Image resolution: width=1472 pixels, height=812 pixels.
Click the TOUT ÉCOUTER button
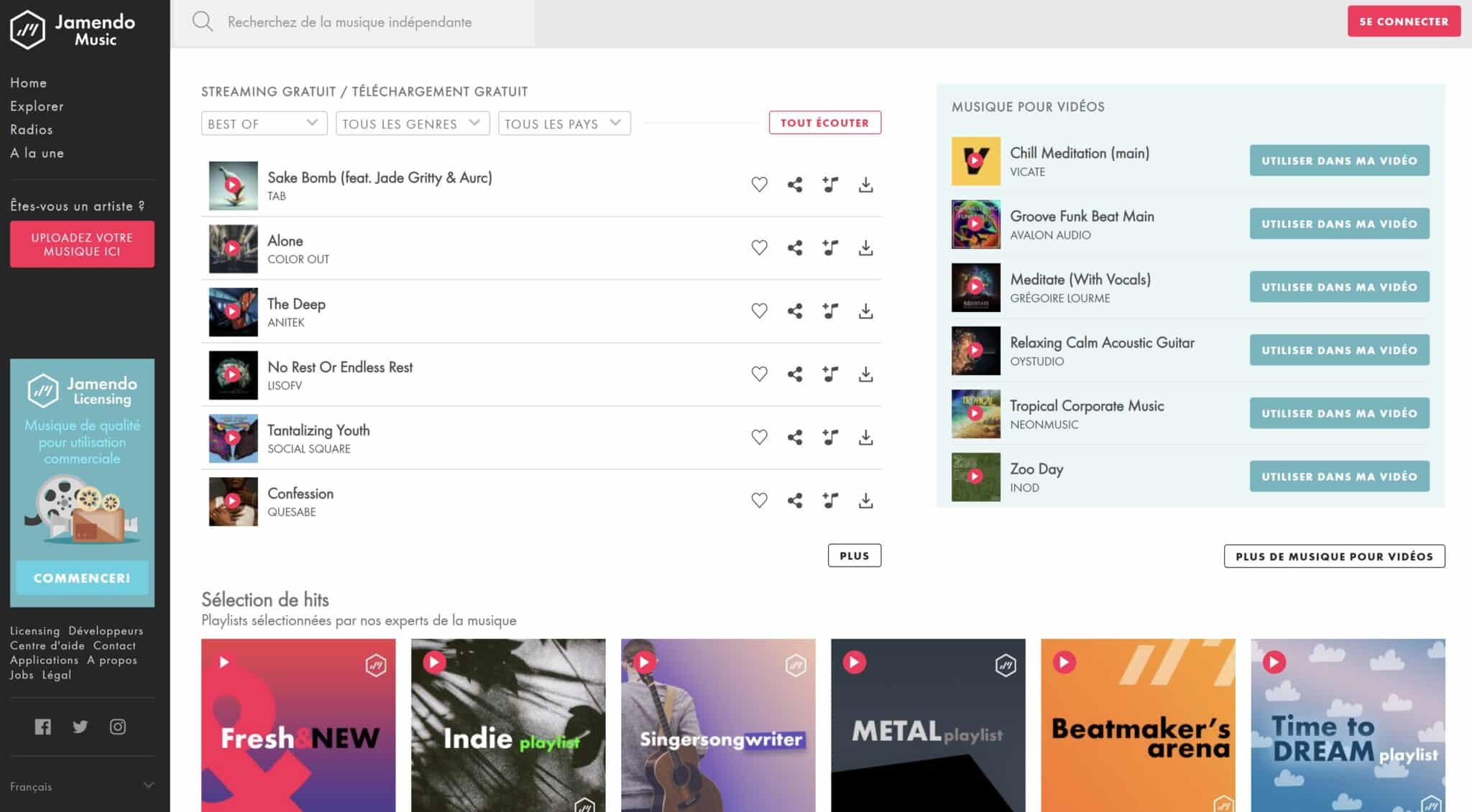[824, 122]
